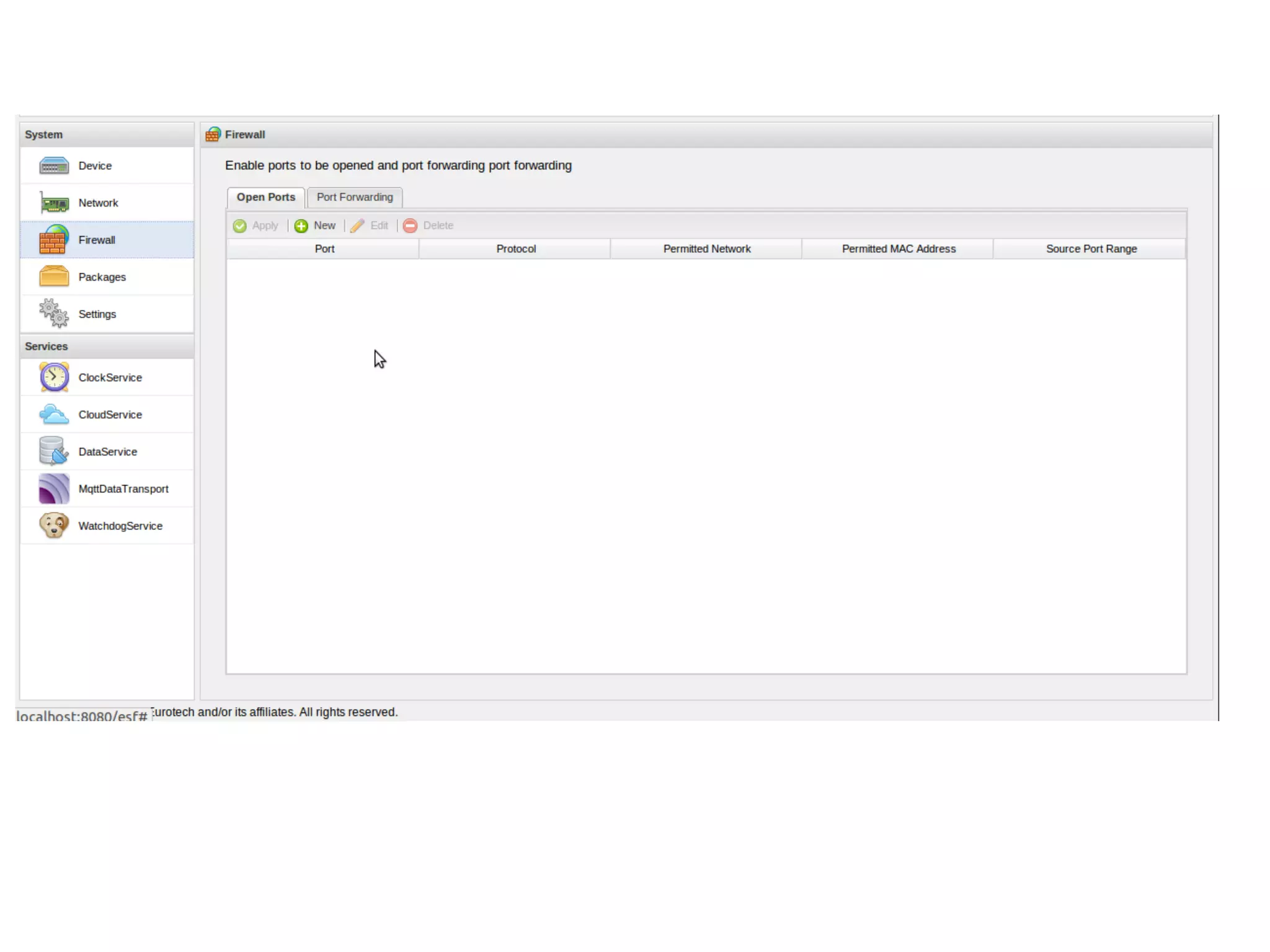Open the CloudService cloud icon
Image resolution: width=1270 pixels, height=952 pixels.
coord(54,414)
